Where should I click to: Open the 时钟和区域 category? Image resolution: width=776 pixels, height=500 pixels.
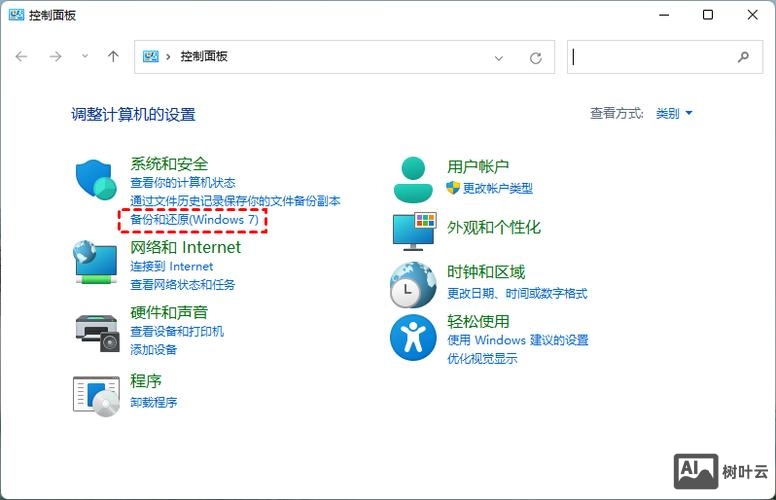tap(486, 272)
